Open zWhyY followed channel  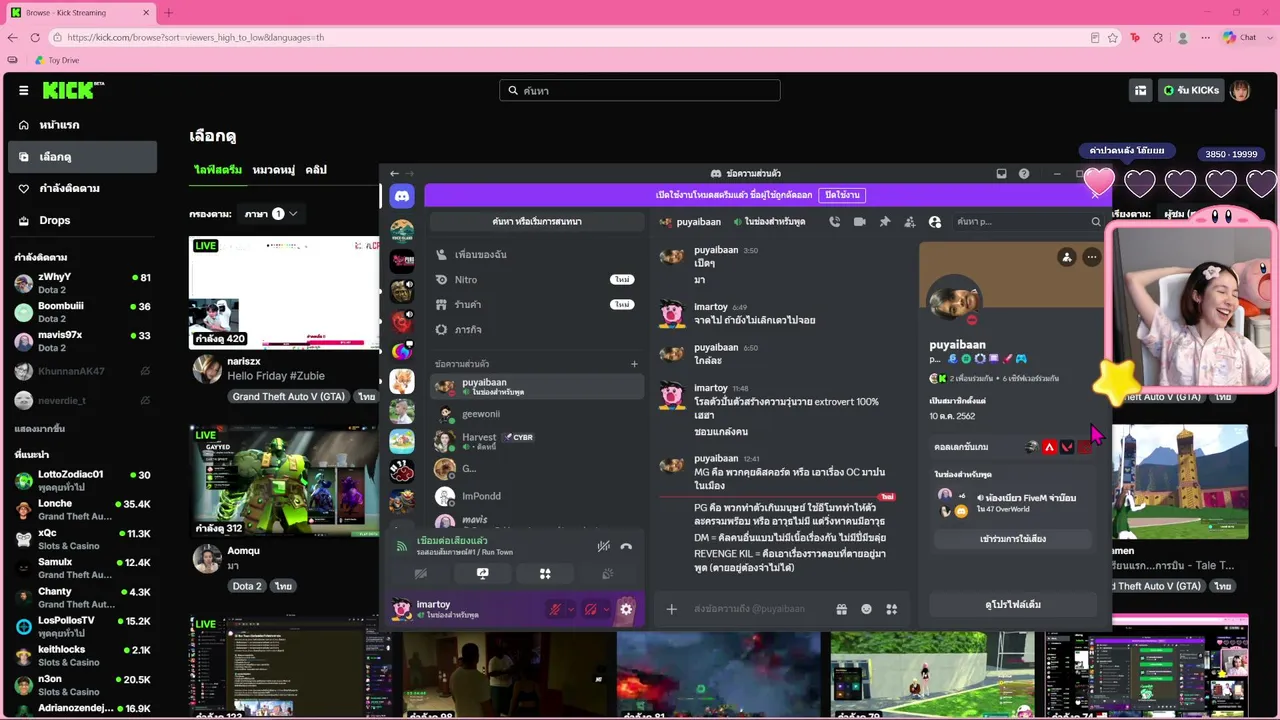[x=82, y=283]
